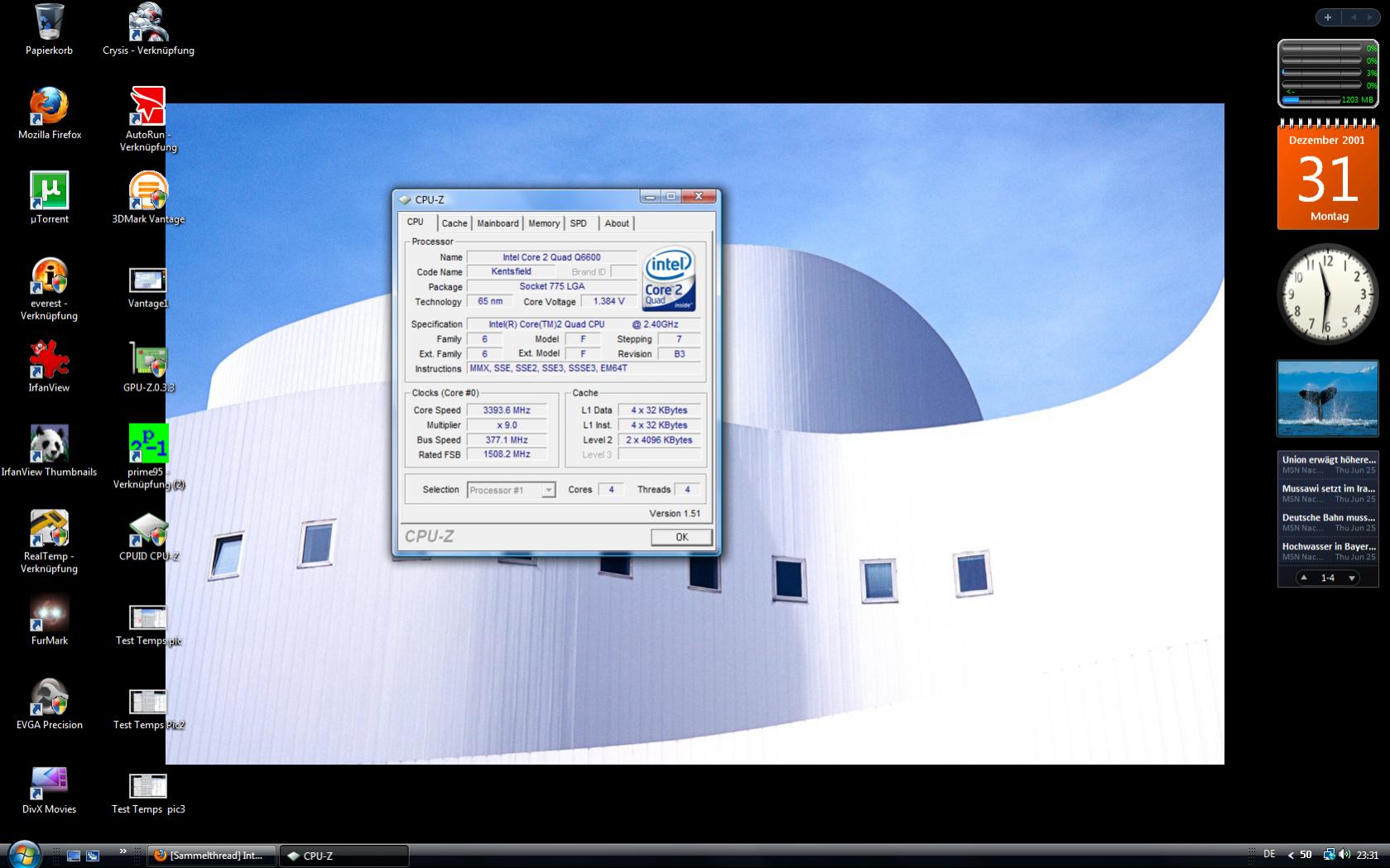Show previous feed headlines with up arrow

point(1304,578)
